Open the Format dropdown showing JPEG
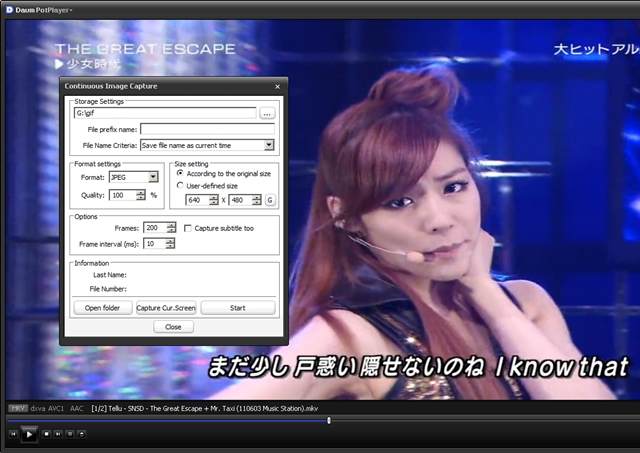The image size is (640, 453). tap(153, 177)
